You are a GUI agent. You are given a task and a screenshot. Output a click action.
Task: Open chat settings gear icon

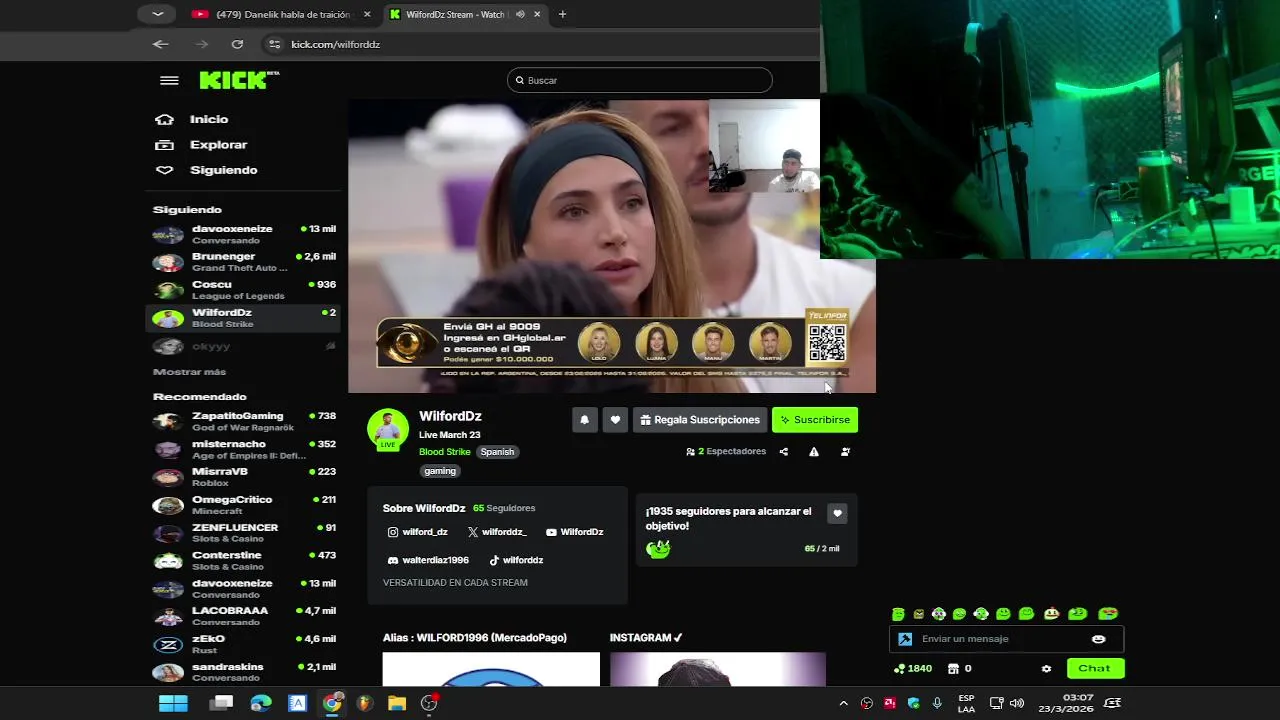[x=1046, y=669]
